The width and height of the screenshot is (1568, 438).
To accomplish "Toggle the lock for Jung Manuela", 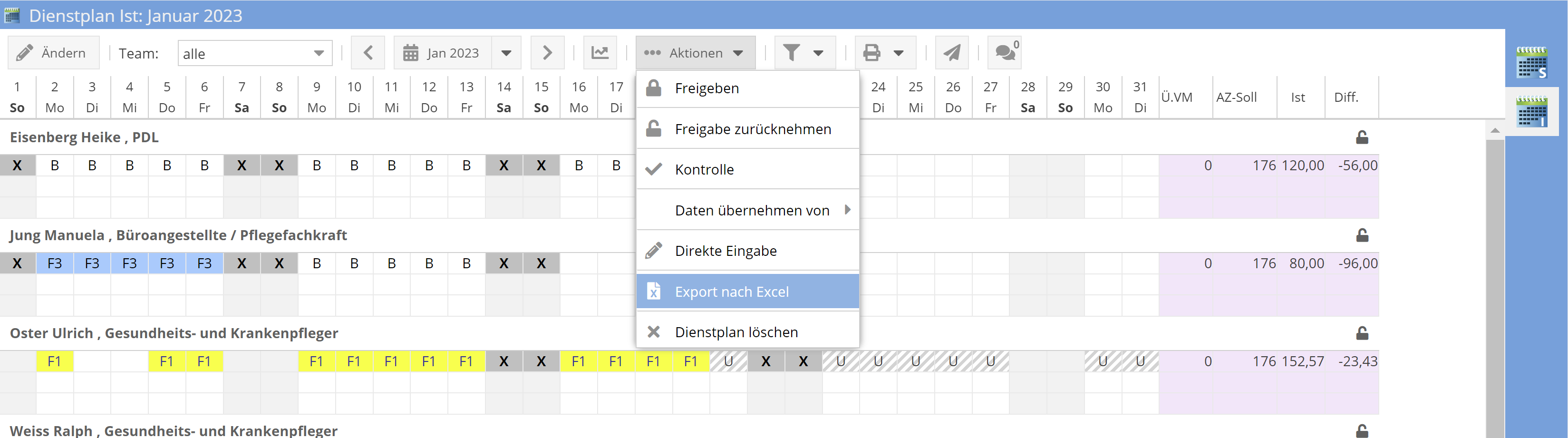I will tap(1362, 235).
